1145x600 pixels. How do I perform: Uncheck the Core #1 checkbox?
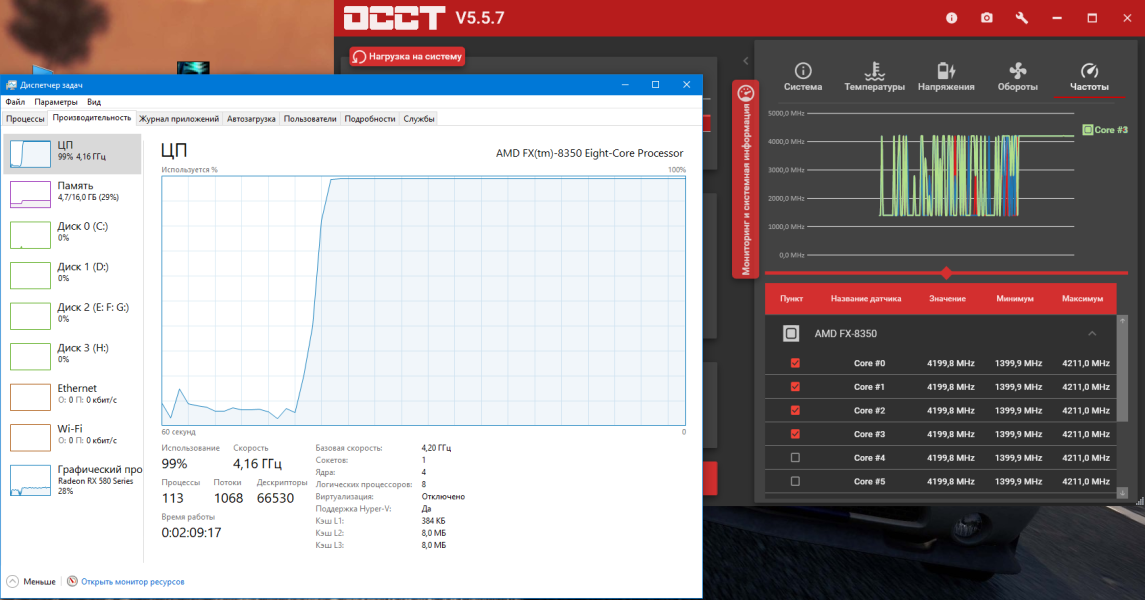pos(795,387)
